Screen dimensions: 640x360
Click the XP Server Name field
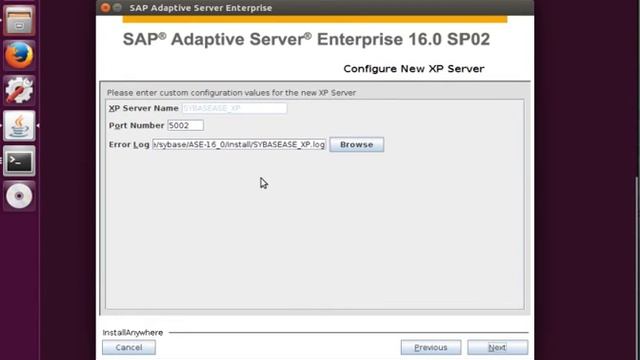234,108
